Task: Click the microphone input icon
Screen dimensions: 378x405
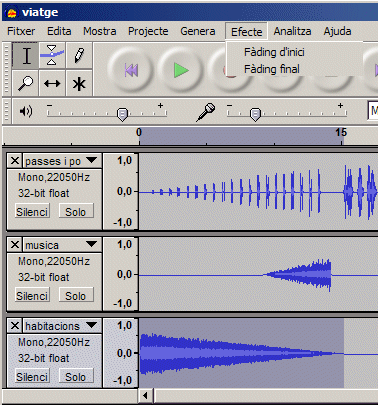Action: (x=206, y=112)
